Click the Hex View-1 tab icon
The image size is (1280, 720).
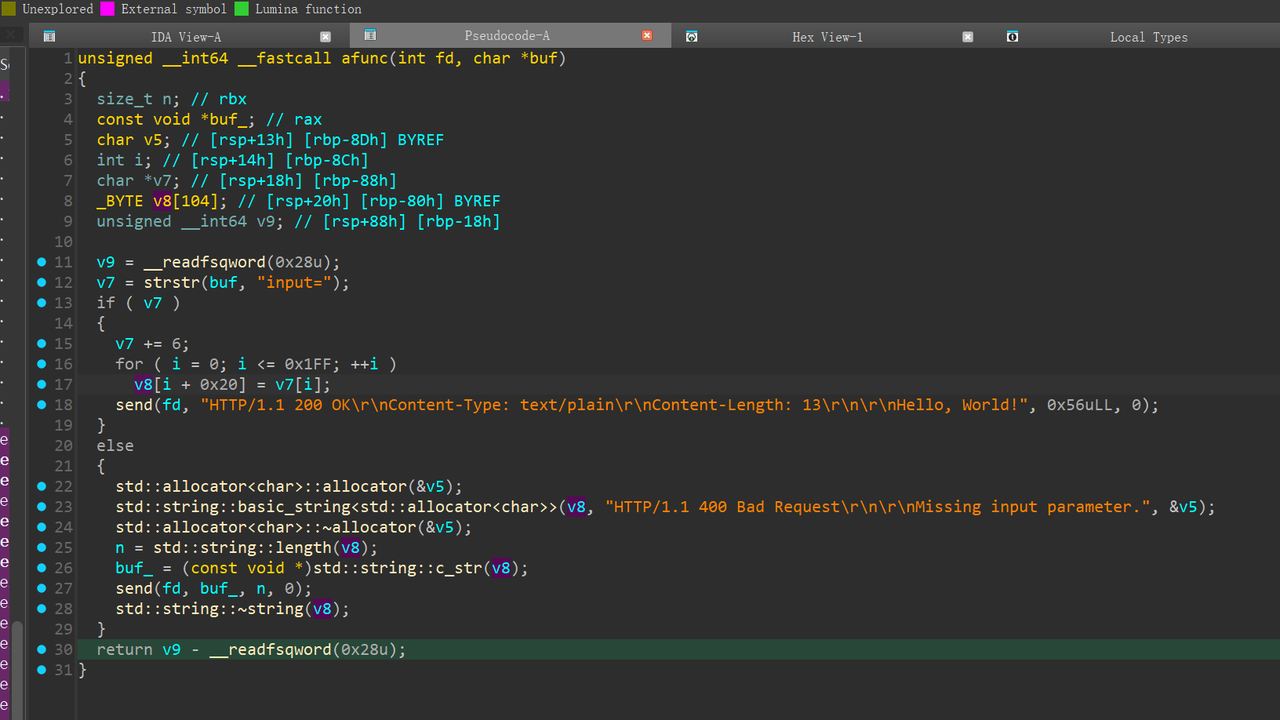click(x=691, y=36)
